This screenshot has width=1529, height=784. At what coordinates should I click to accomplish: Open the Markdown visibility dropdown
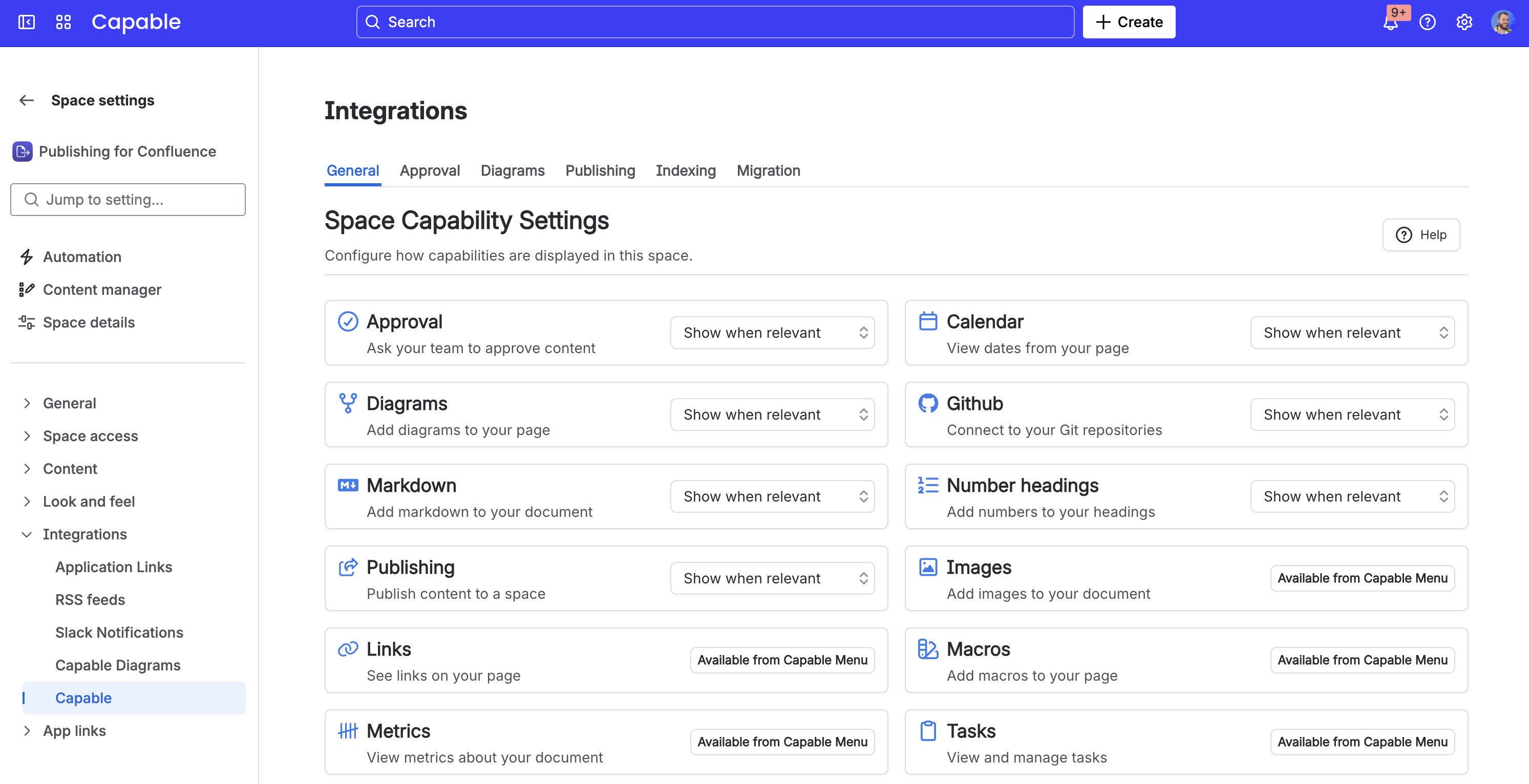[772, 496]
